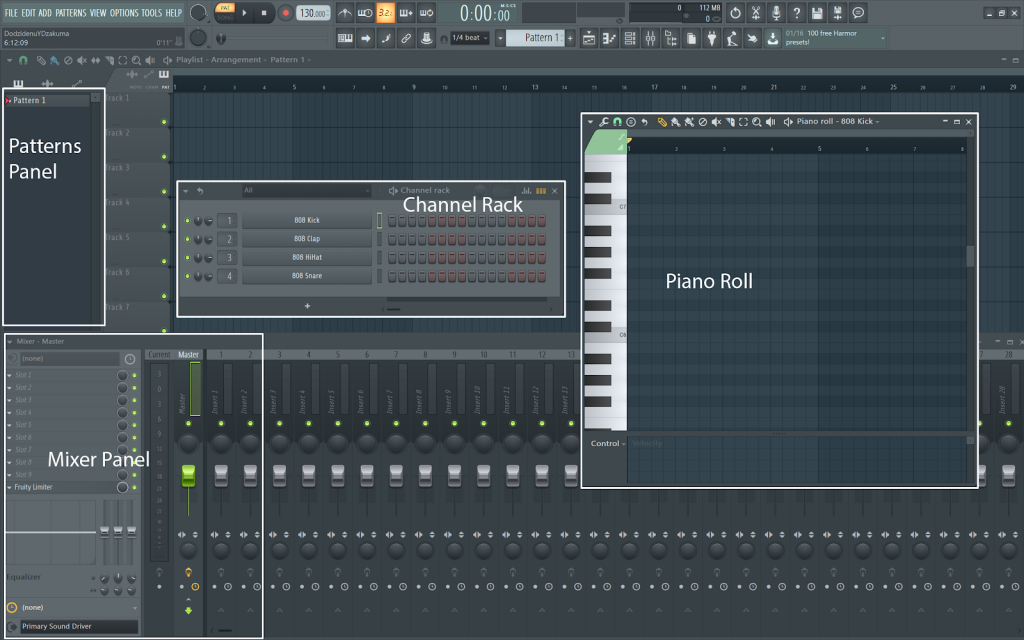Image resolution: width=1024 pixels, height=640 pixels.
Task: Toggle wait for input before recording
Action: coord(365,12)
